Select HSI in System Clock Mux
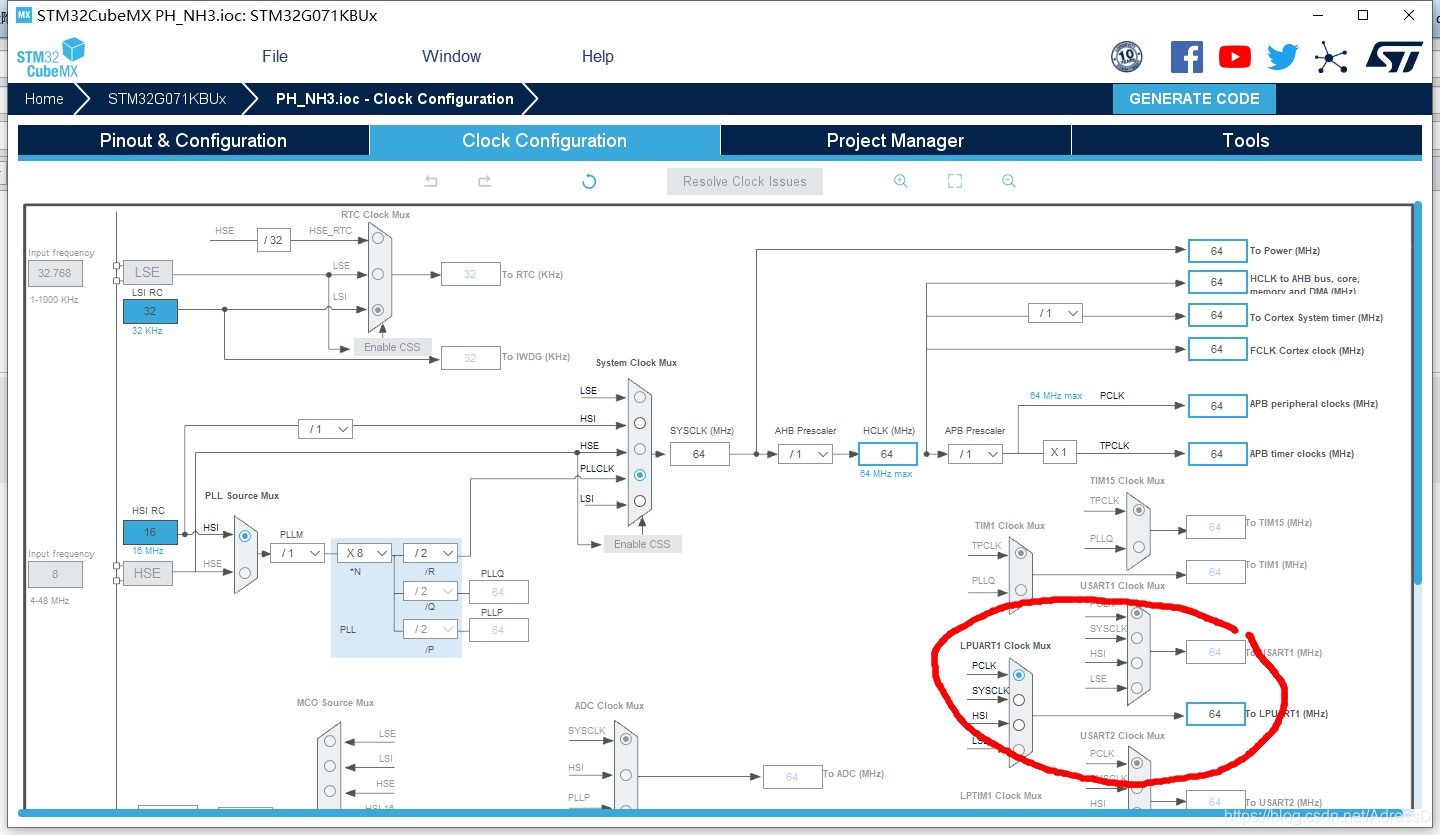The image size is (1440, 835). (x=640, y=423)
